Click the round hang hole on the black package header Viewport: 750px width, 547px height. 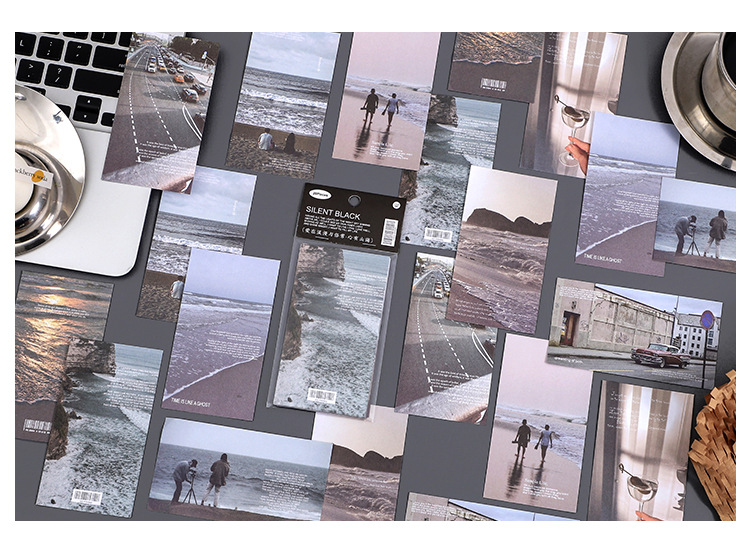[x=353, y=200]
